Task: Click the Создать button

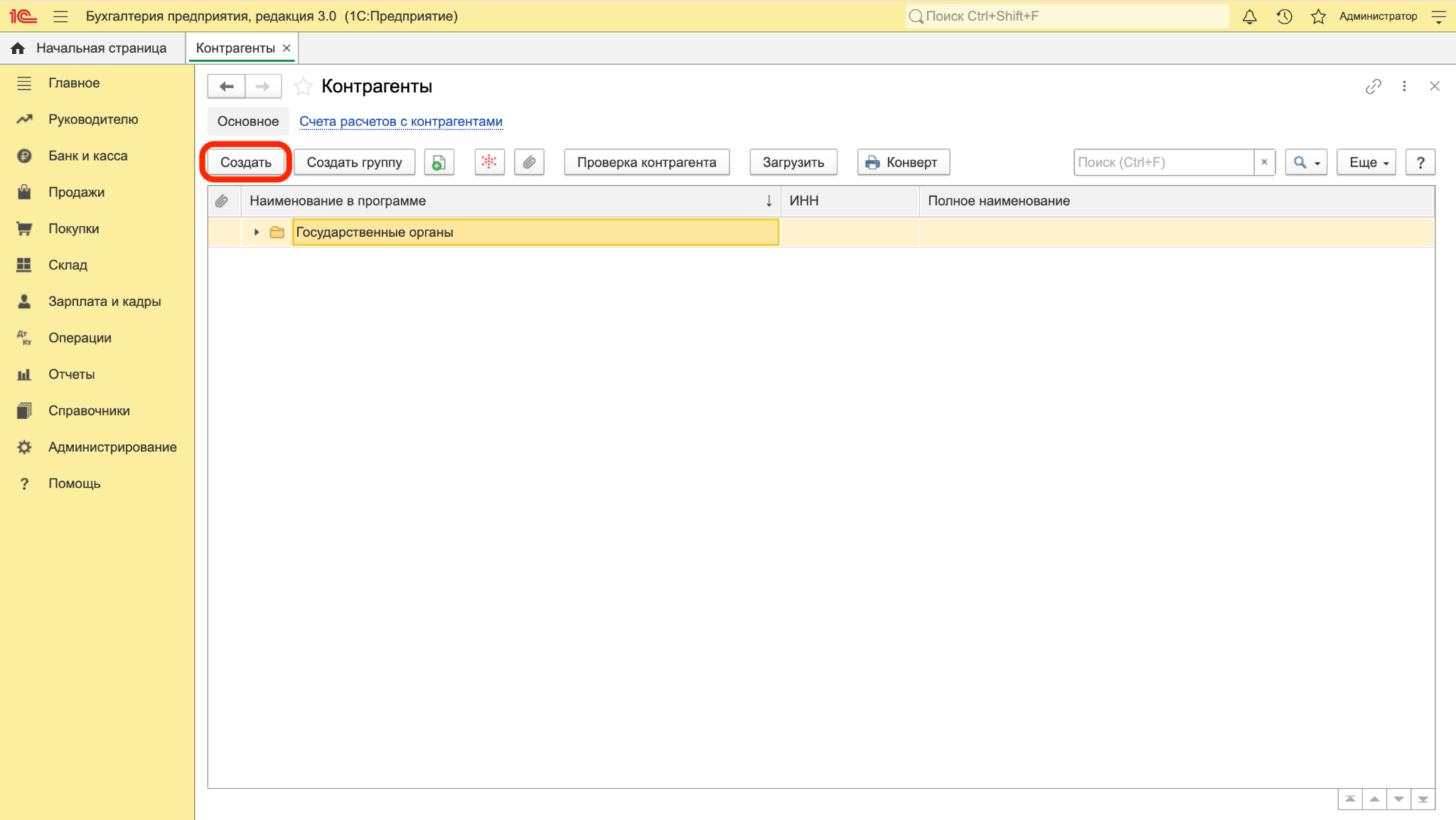Action: pos(246,162)
